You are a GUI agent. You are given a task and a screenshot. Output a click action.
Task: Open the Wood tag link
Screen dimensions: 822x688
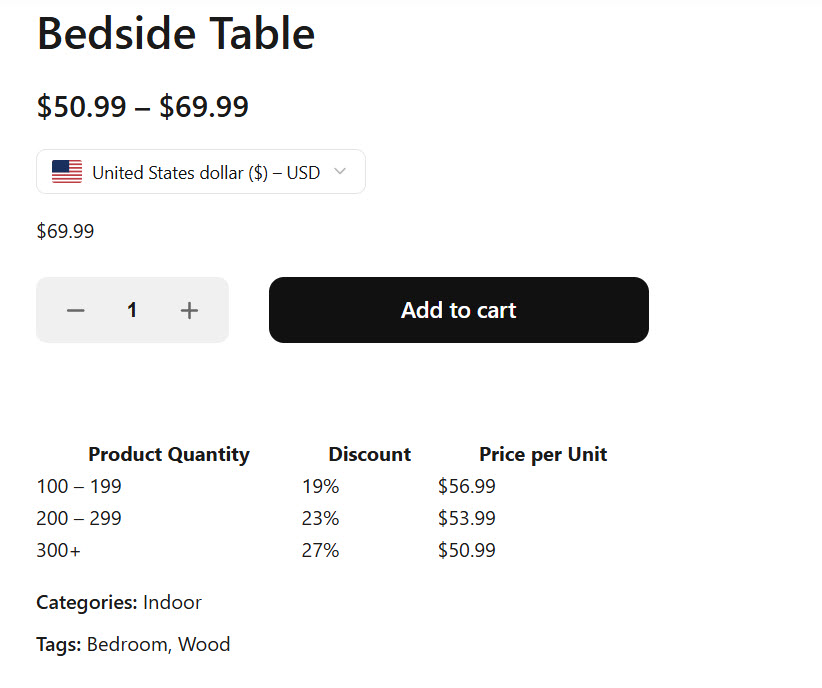[x=205, y=644]
